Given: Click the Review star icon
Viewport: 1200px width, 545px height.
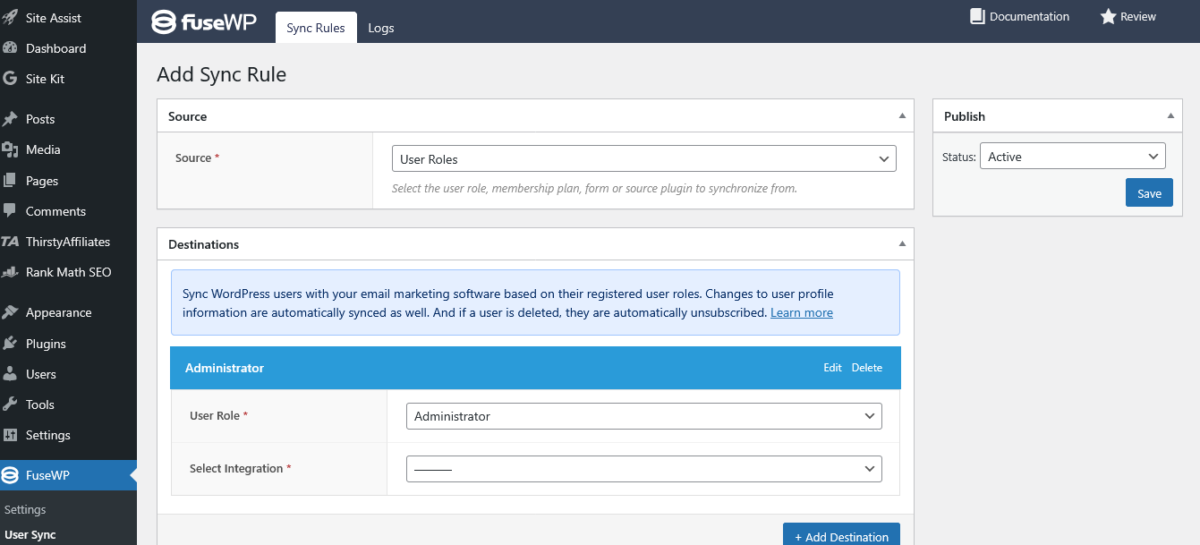Looking at the screenshot, I should pos(1108,16).
